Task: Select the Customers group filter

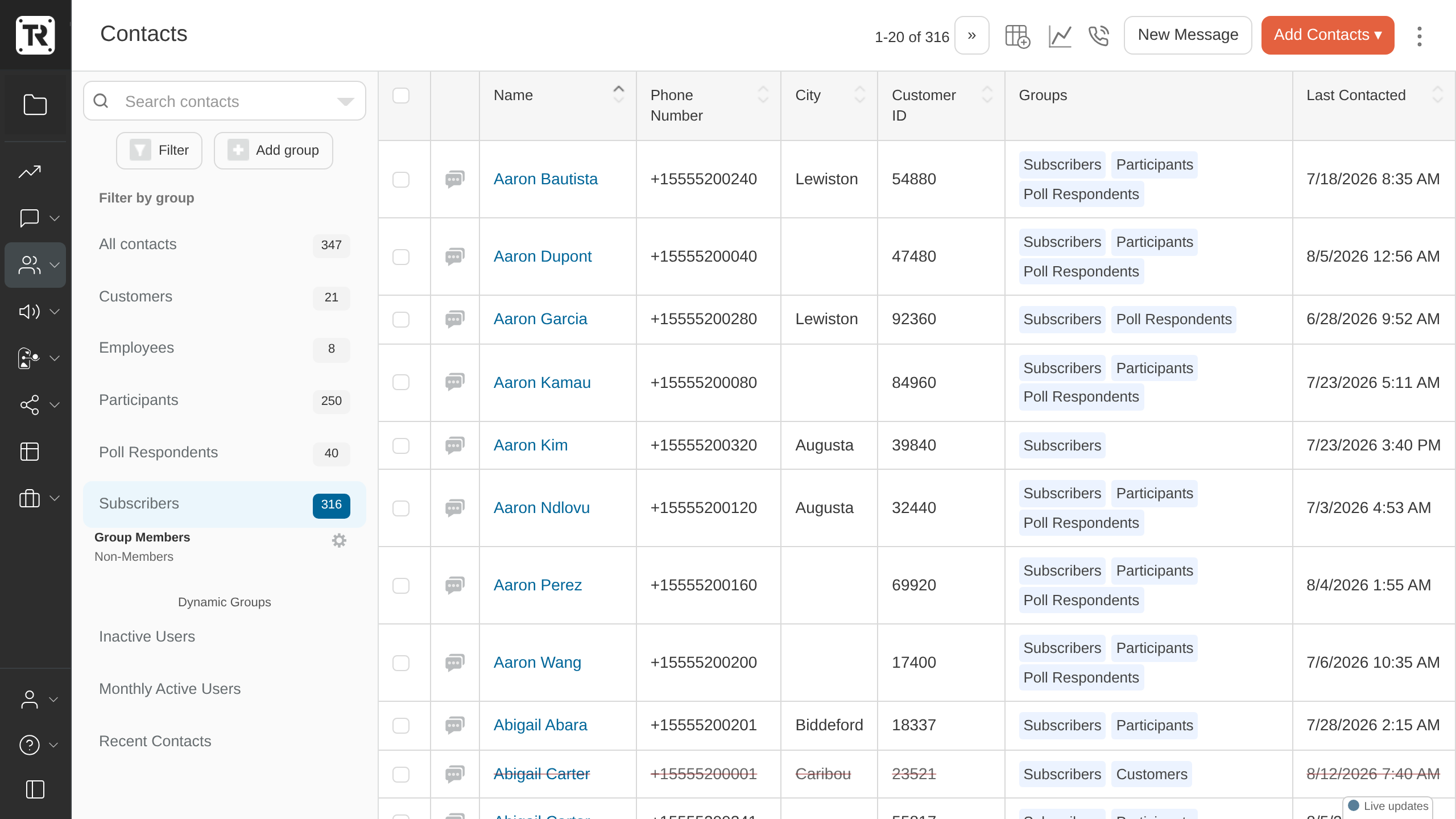Action: 224,297
